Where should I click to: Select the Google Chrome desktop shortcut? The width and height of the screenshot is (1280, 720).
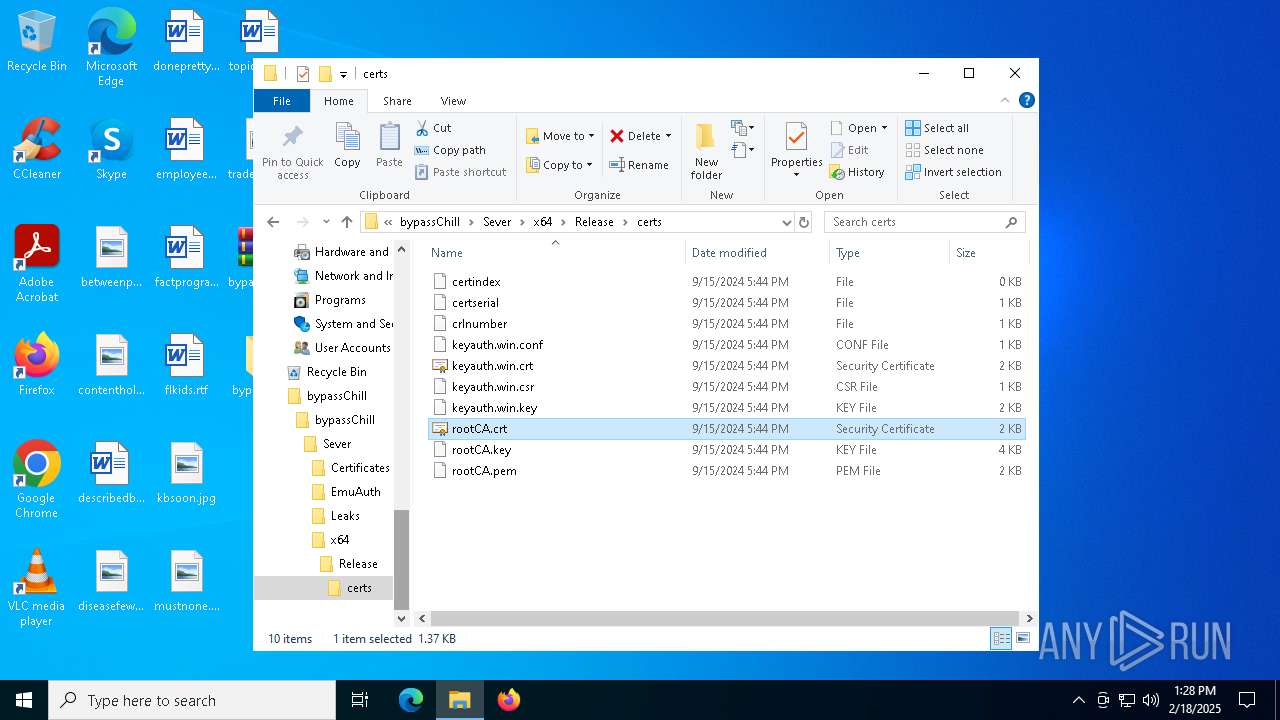point(37,480)
